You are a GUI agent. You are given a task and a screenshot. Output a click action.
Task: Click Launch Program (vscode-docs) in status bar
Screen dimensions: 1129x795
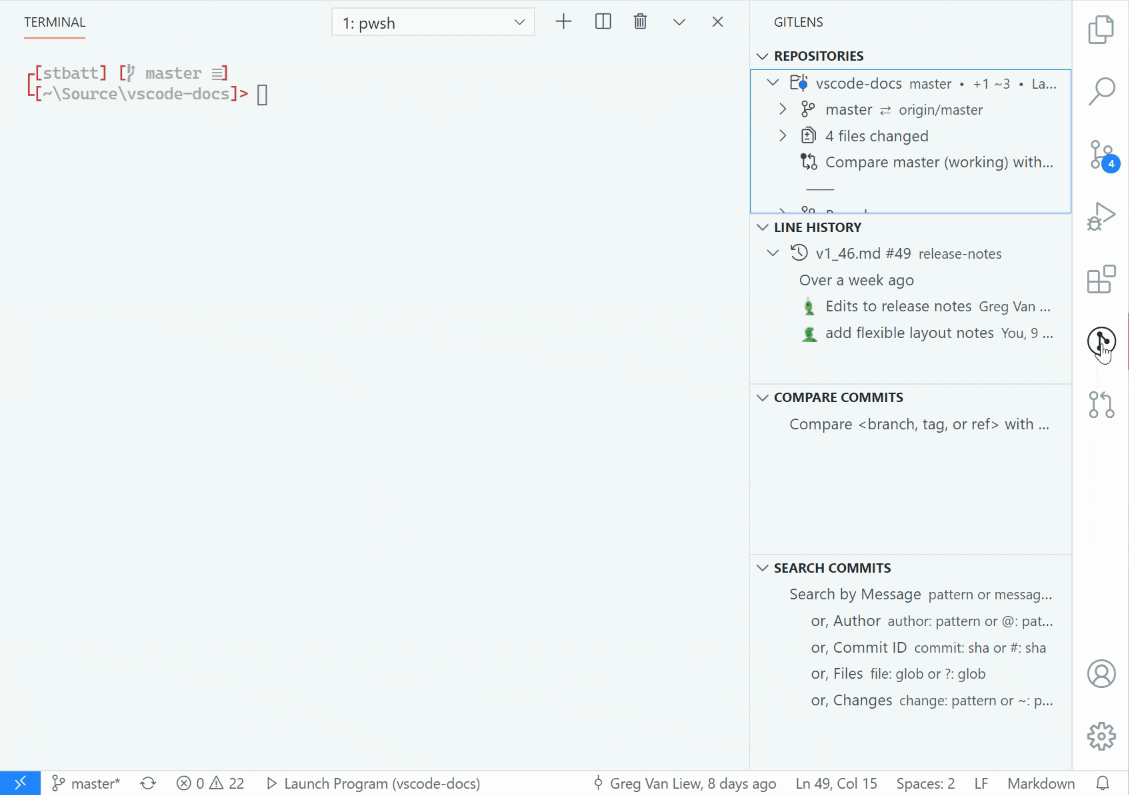[373, 784]
